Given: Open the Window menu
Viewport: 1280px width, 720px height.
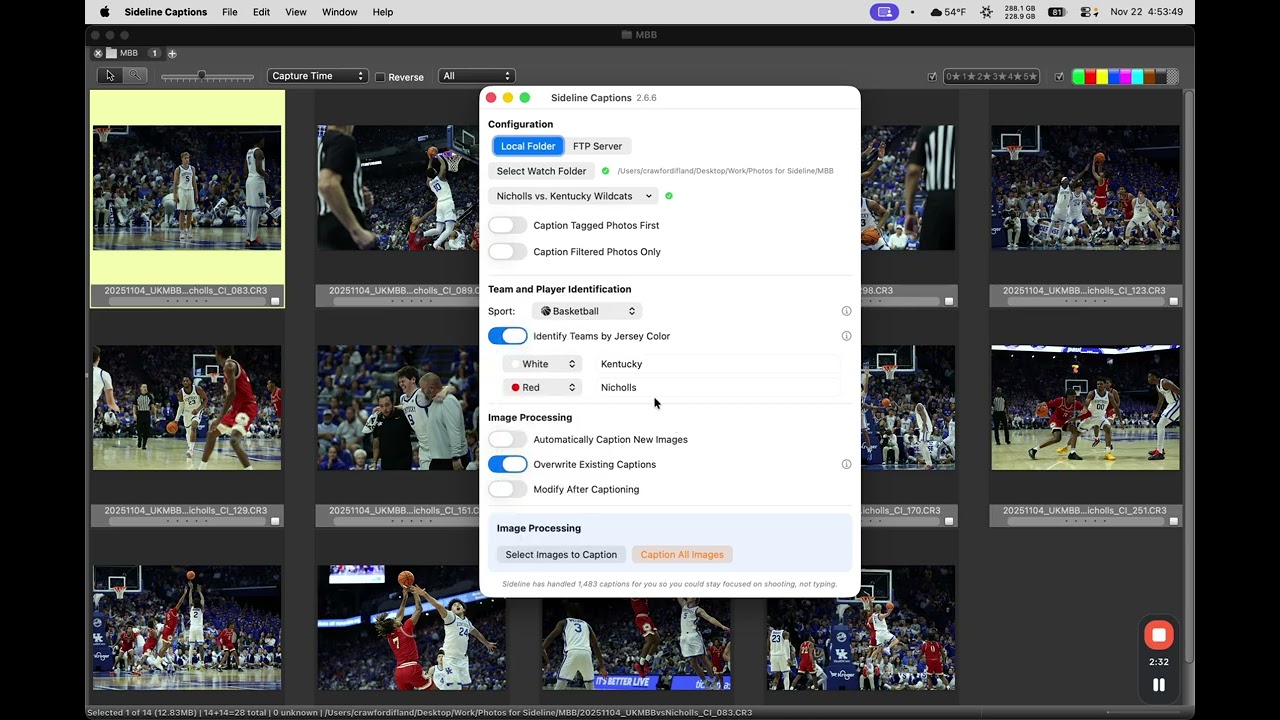Looking at the screenshot, I should tap(340, 12).
